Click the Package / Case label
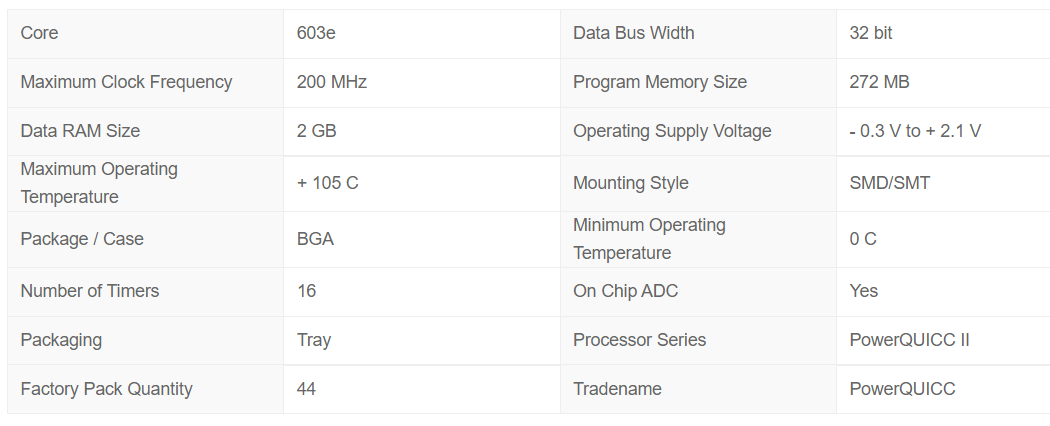 pyautogui.click(x=82, y=239)
